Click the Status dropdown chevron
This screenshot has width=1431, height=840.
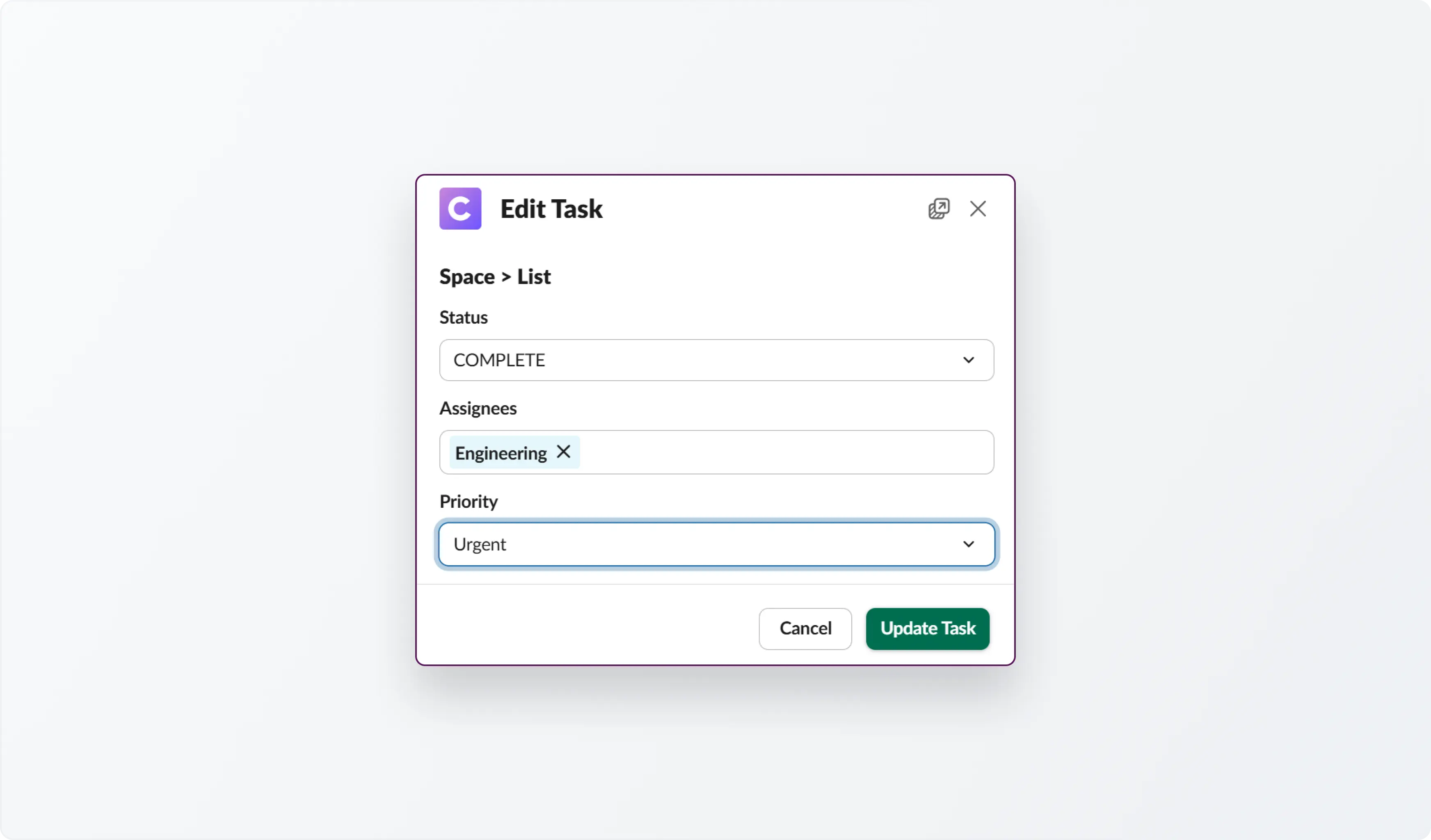pyautogui.click(x=969, y=360)
